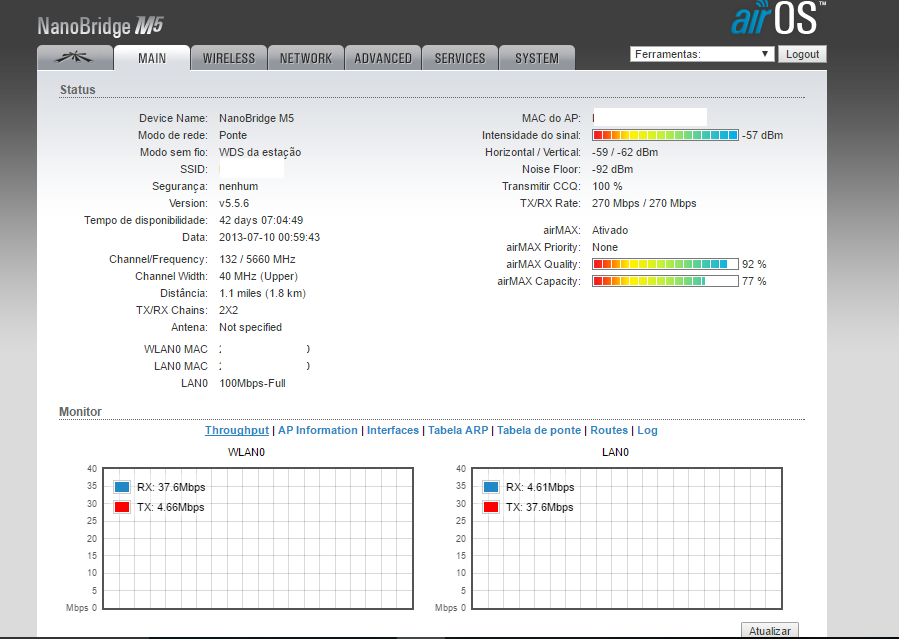Click the signal value '-57 dBm'

coord(763,135)
